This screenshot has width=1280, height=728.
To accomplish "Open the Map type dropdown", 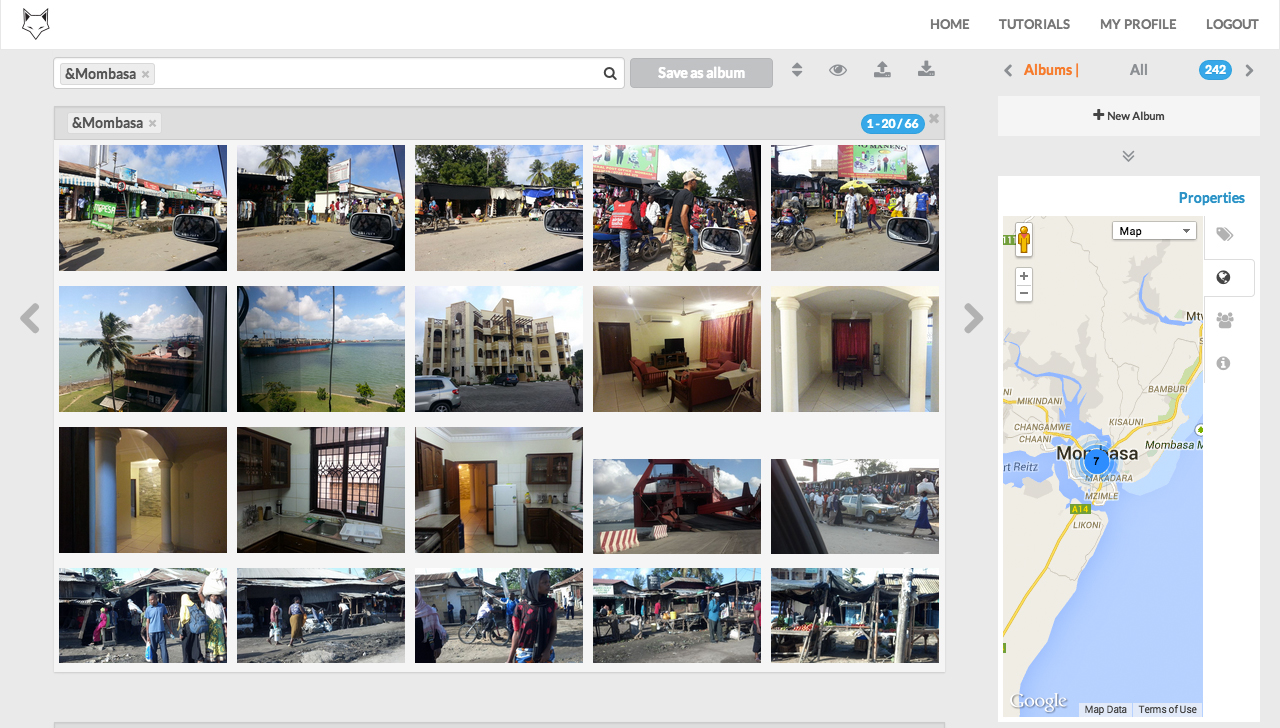I will point(1154,231).
